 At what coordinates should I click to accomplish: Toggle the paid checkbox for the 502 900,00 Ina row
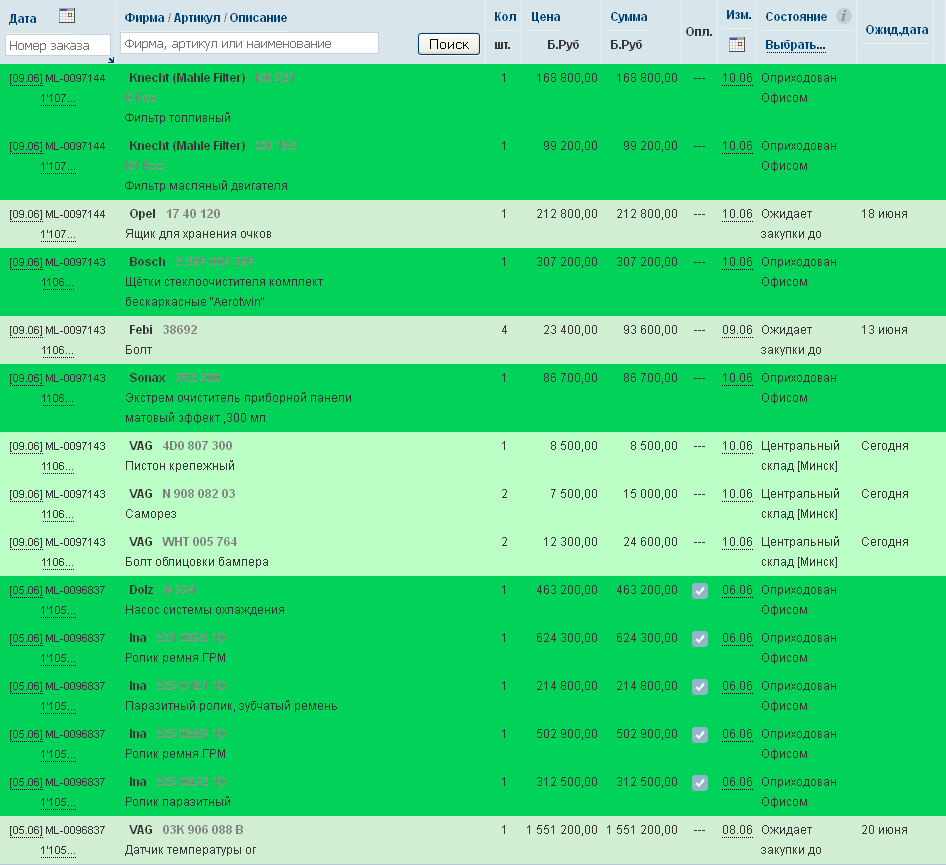click(x=700, y=735)
